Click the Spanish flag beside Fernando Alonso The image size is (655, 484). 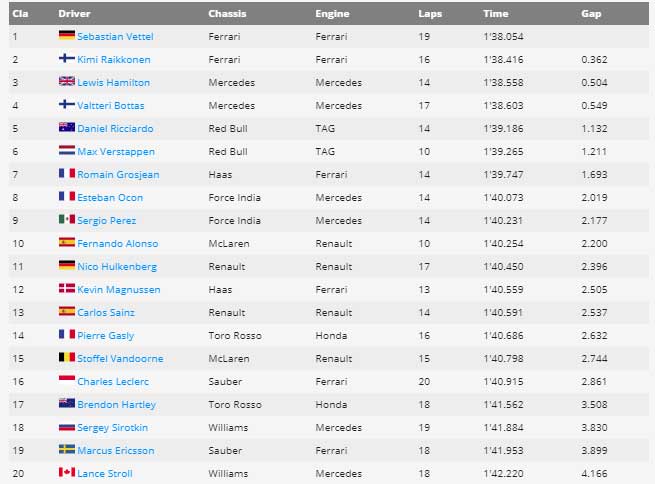pos(66,243)
